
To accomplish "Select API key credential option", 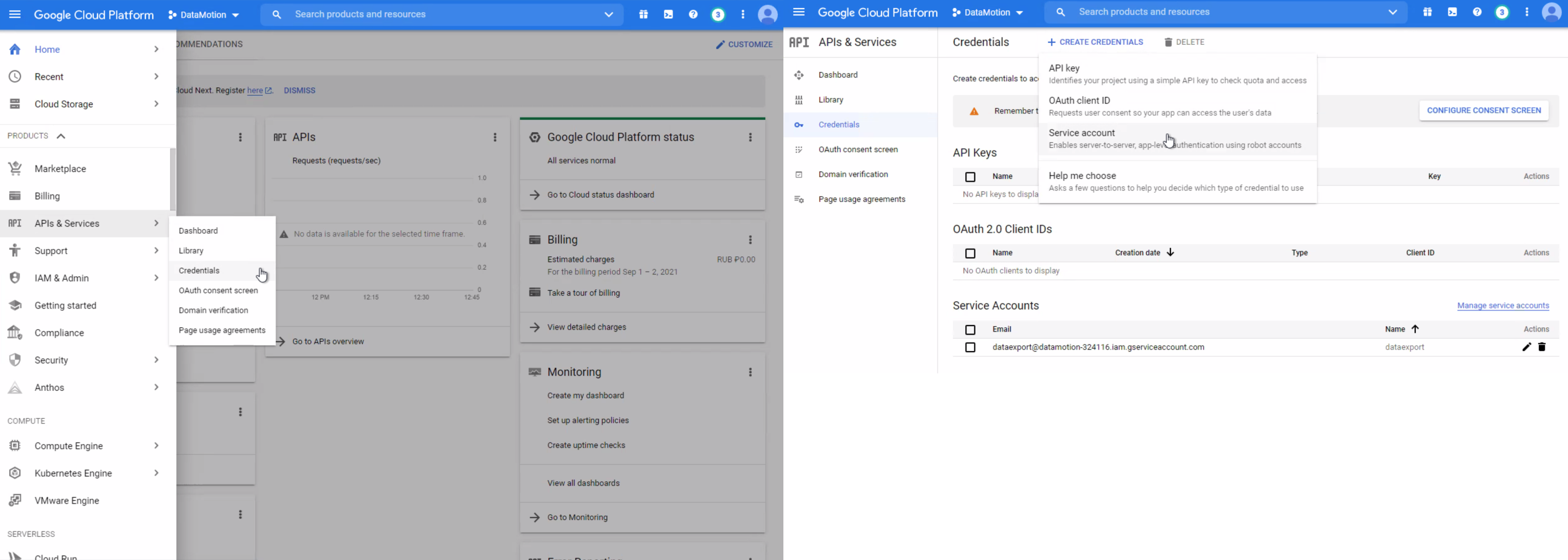I will click(1178, 74).
